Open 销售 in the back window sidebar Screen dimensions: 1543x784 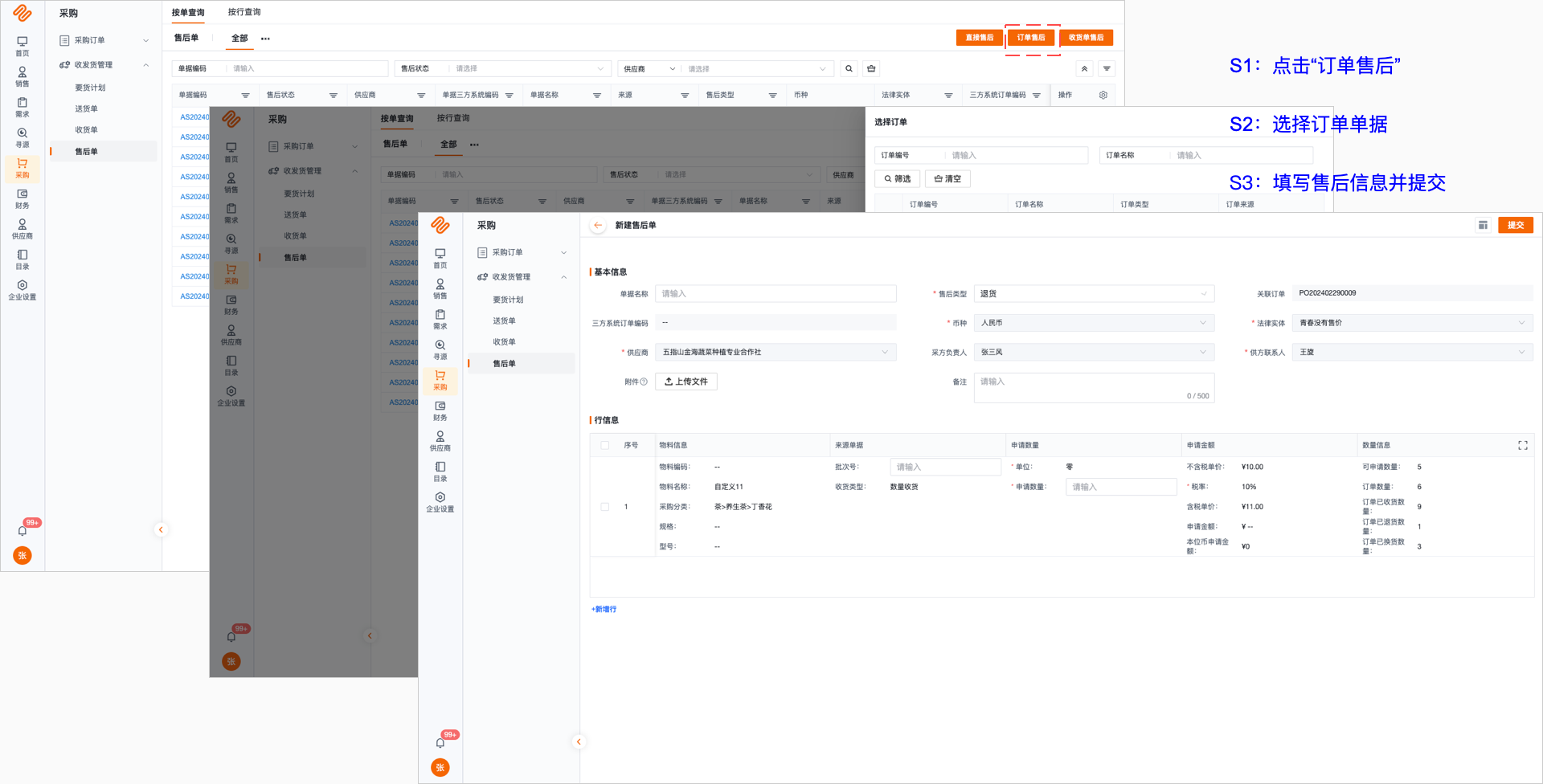[23, 76]
